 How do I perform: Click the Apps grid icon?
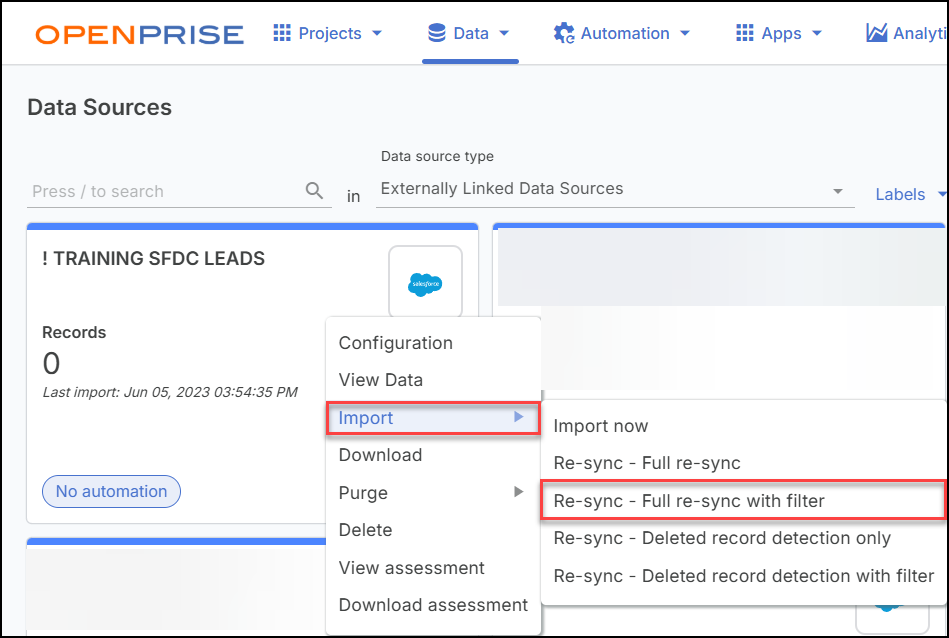744,33
